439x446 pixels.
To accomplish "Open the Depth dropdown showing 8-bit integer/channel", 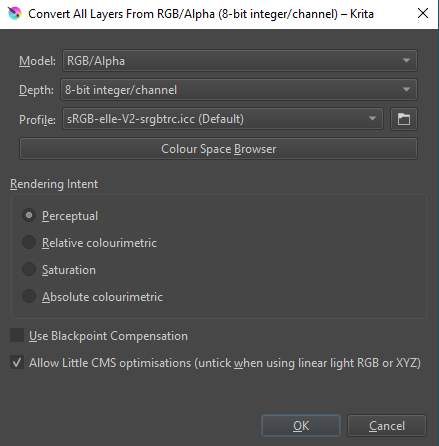I will pos(239,90).
